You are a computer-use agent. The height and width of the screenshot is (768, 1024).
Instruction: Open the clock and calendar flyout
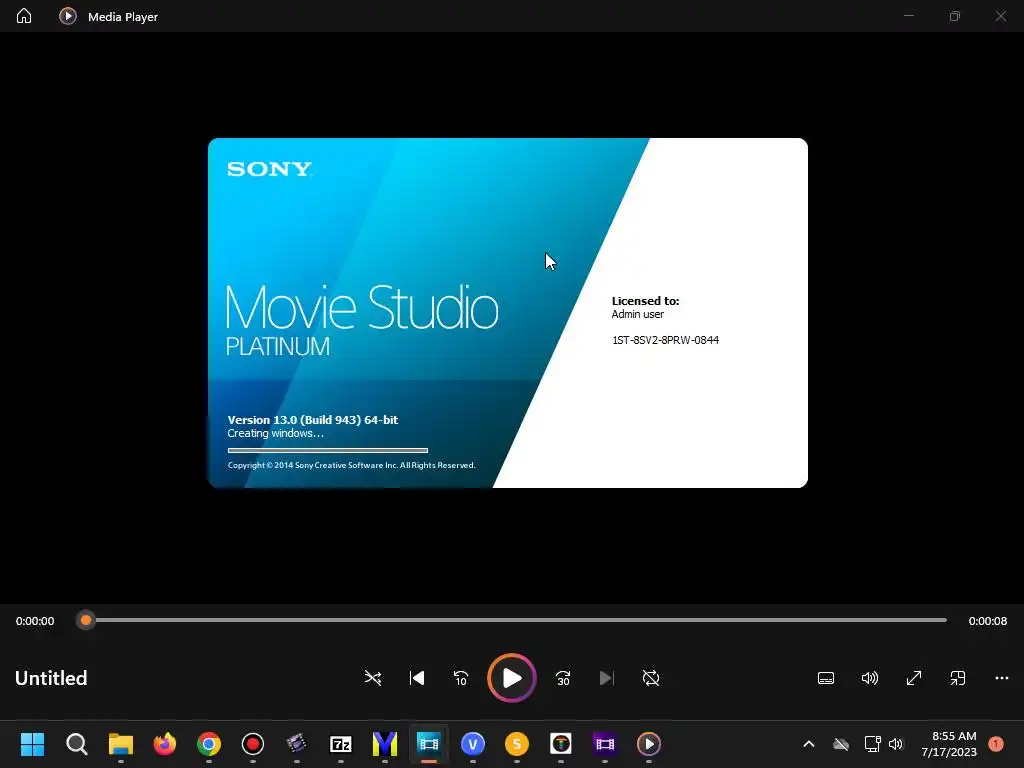point(950,744)
